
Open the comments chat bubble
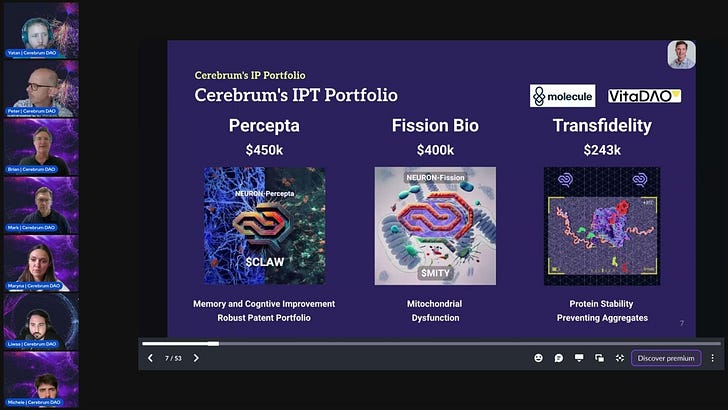click(559, 358)
